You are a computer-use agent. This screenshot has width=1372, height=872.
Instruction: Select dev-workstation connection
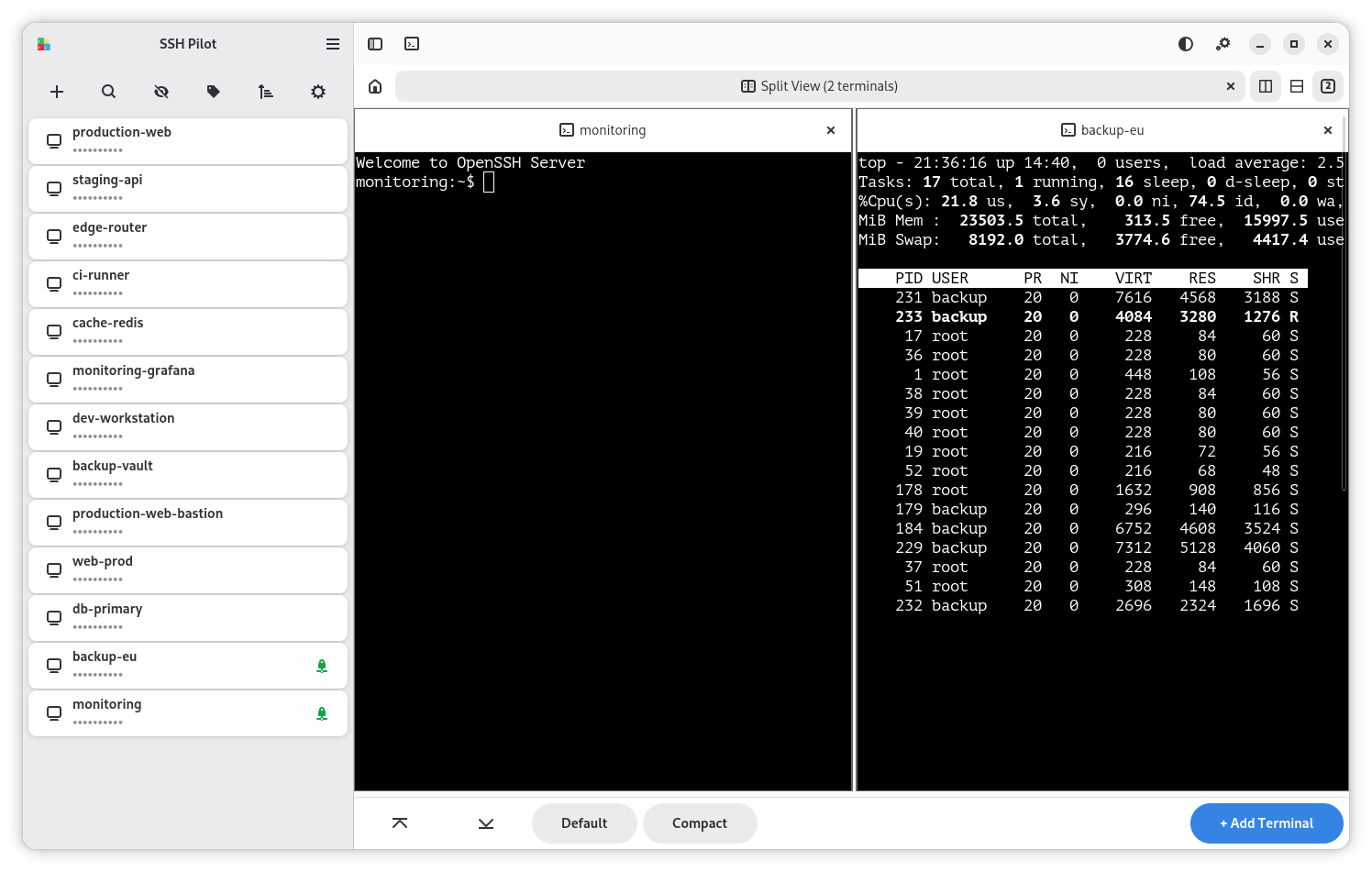tap(188, 427)
